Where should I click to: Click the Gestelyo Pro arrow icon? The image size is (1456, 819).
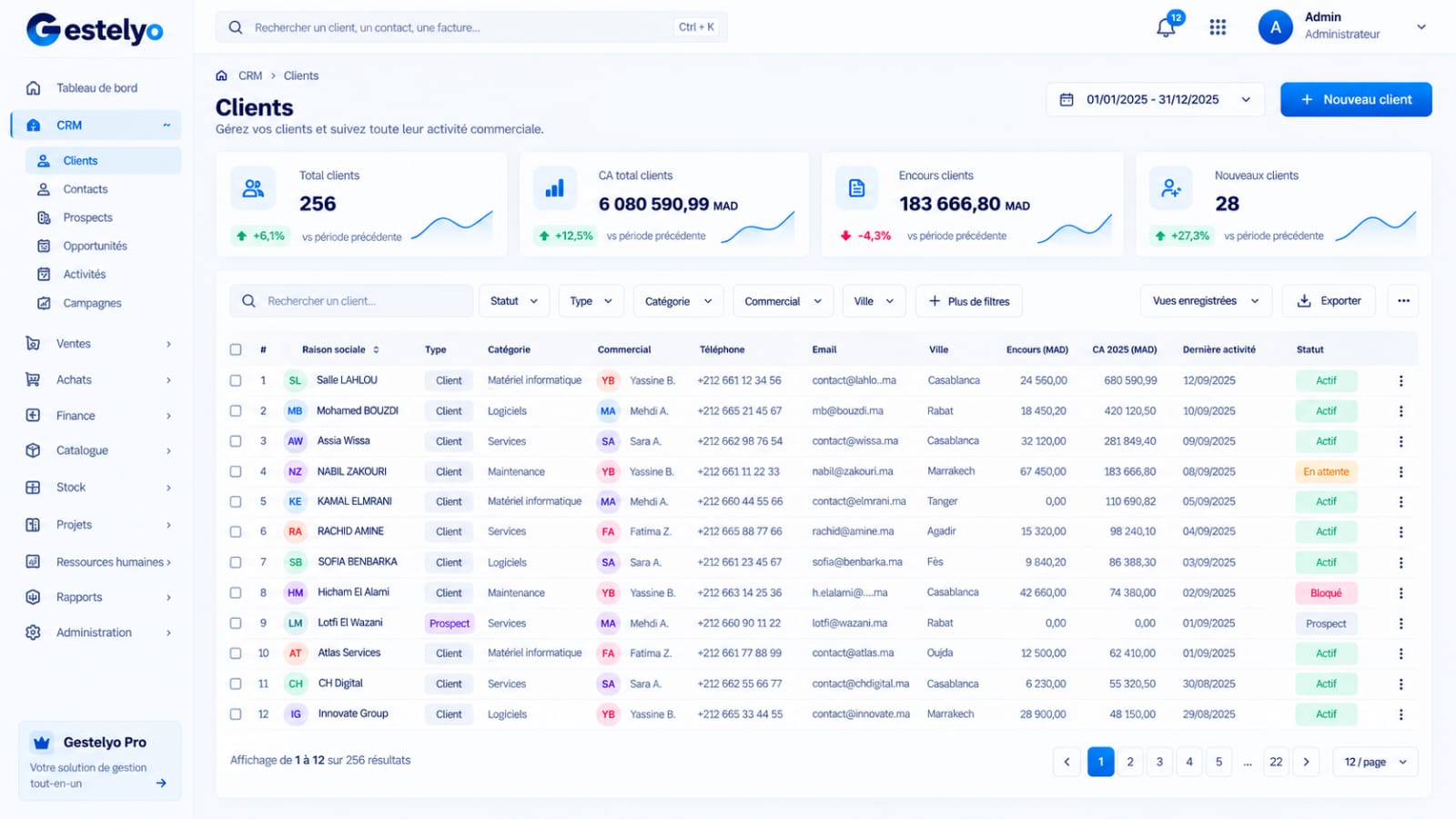pos(161,783)
